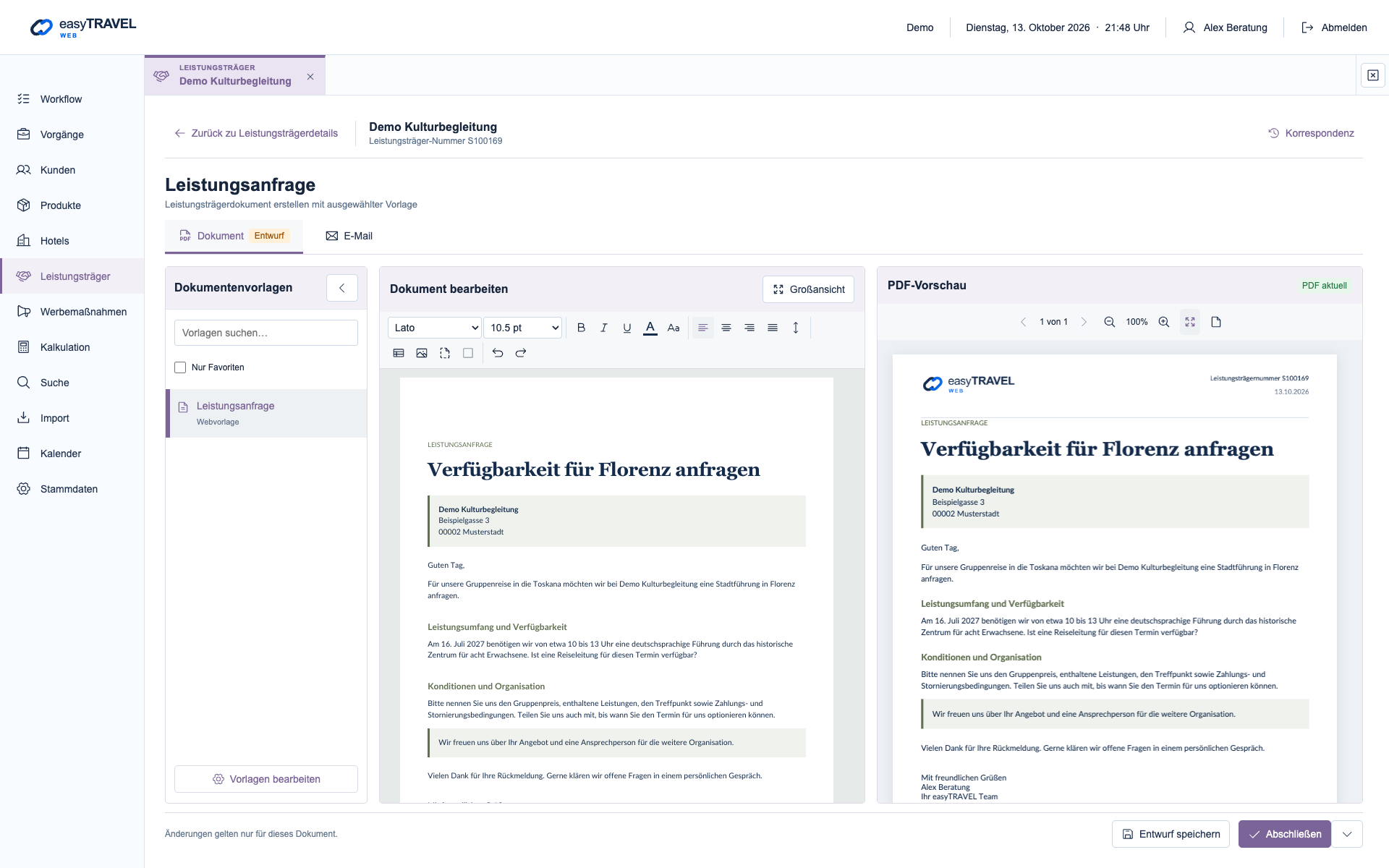
Task: Click the Großansicht button
Action: pos(808,289)
